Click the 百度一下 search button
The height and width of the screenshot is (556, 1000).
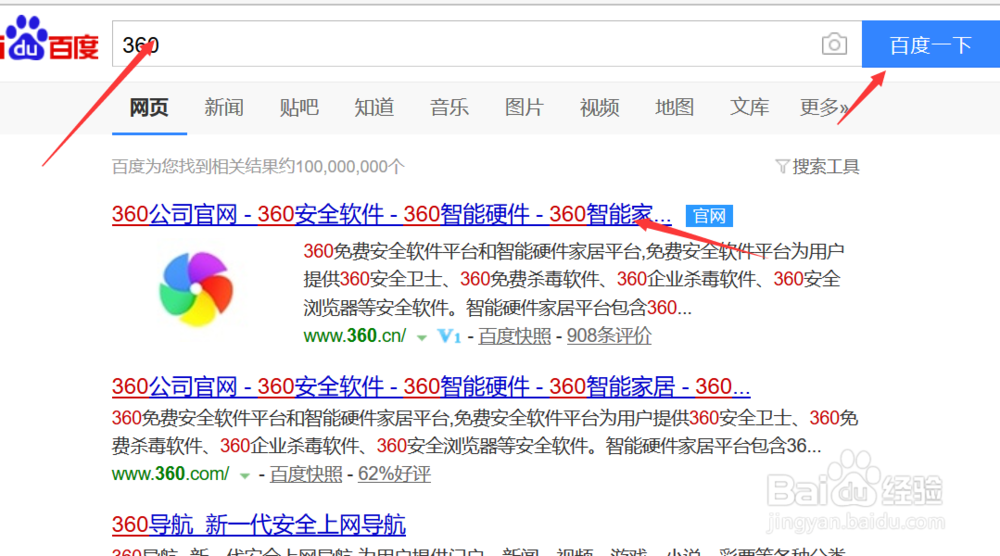click(x=930, y=44)
